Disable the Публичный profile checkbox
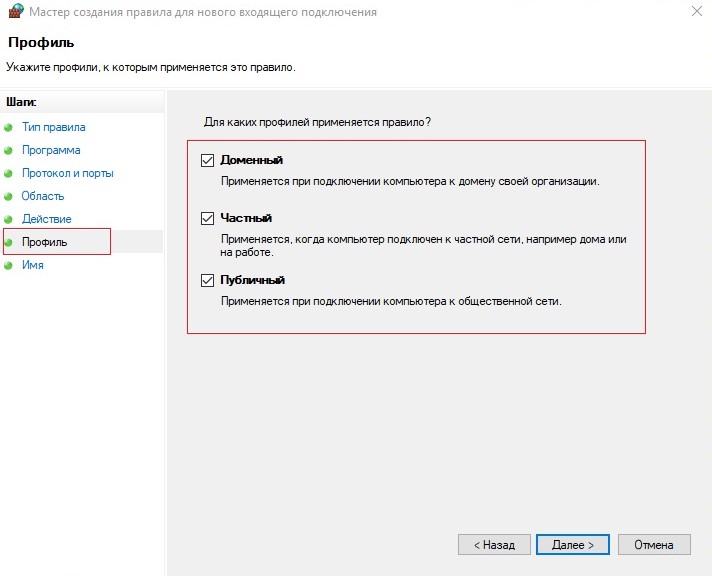Screen dimensions: 712x576 tap(208, 280)
